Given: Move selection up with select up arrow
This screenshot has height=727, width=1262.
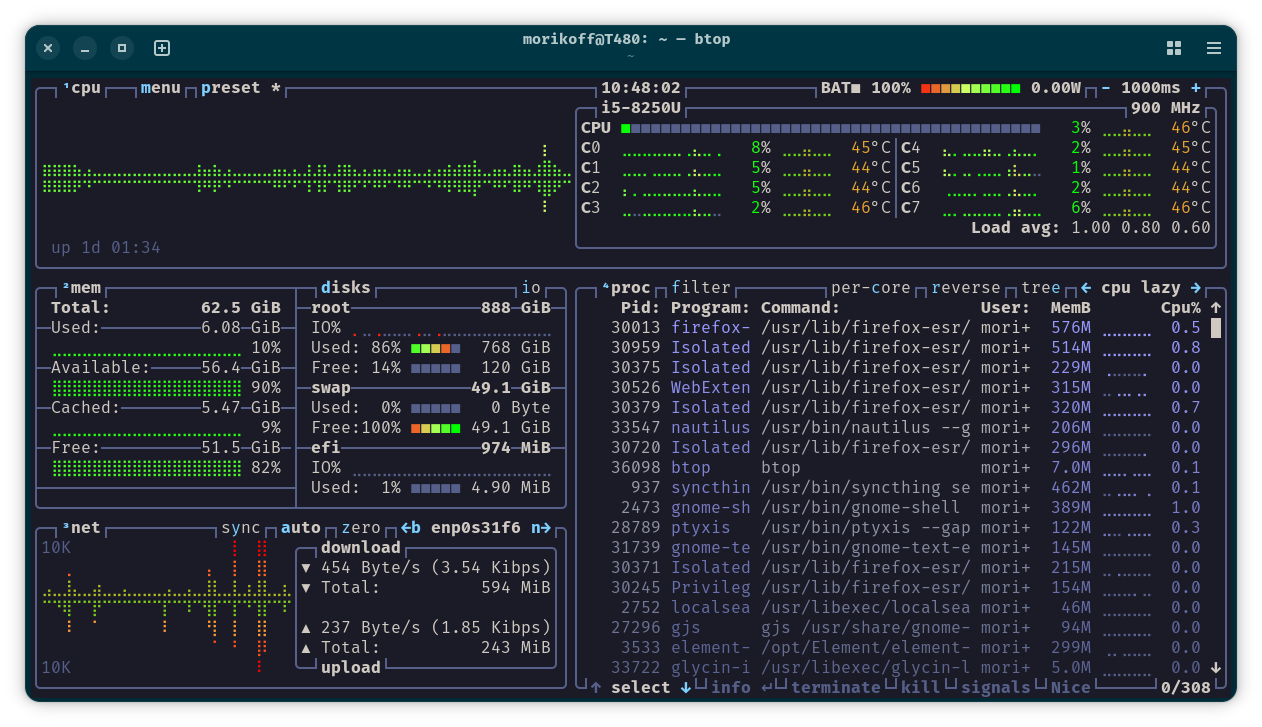Looking at the screenshot, I should pyautogui.click(x=596, y=688).
